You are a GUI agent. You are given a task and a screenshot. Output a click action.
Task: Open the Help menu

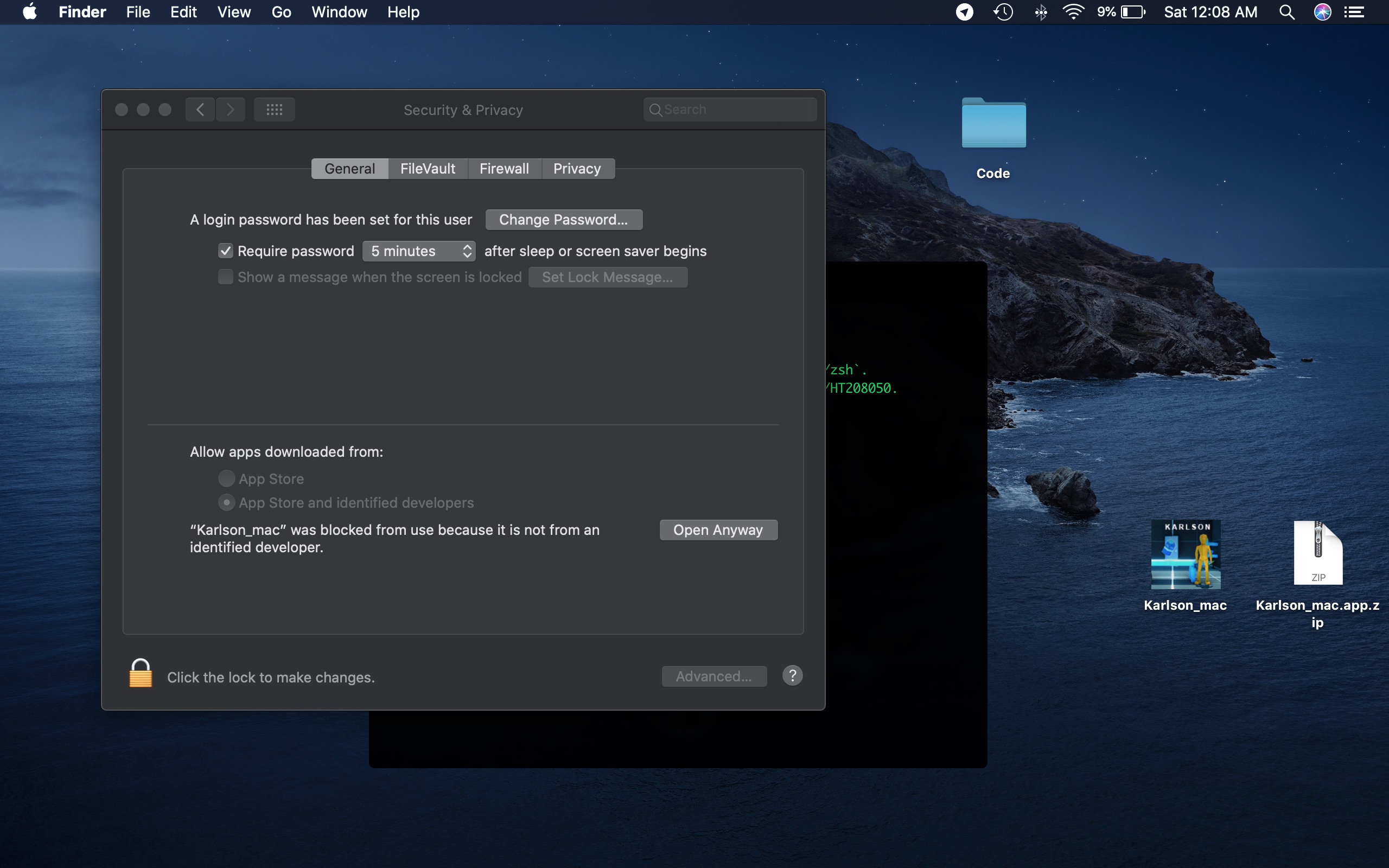404,12
